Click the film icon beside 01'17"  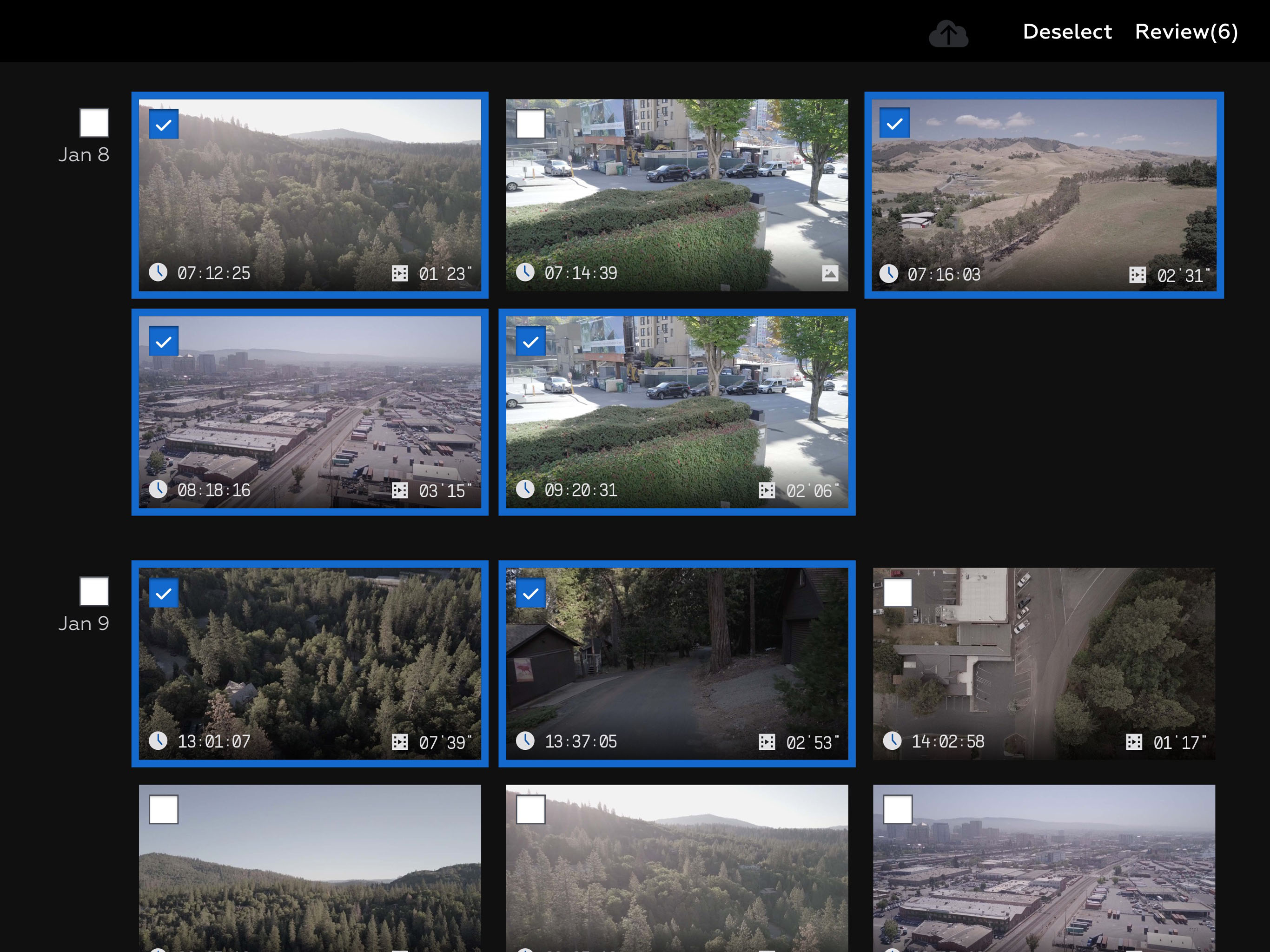pos(1133,742)
